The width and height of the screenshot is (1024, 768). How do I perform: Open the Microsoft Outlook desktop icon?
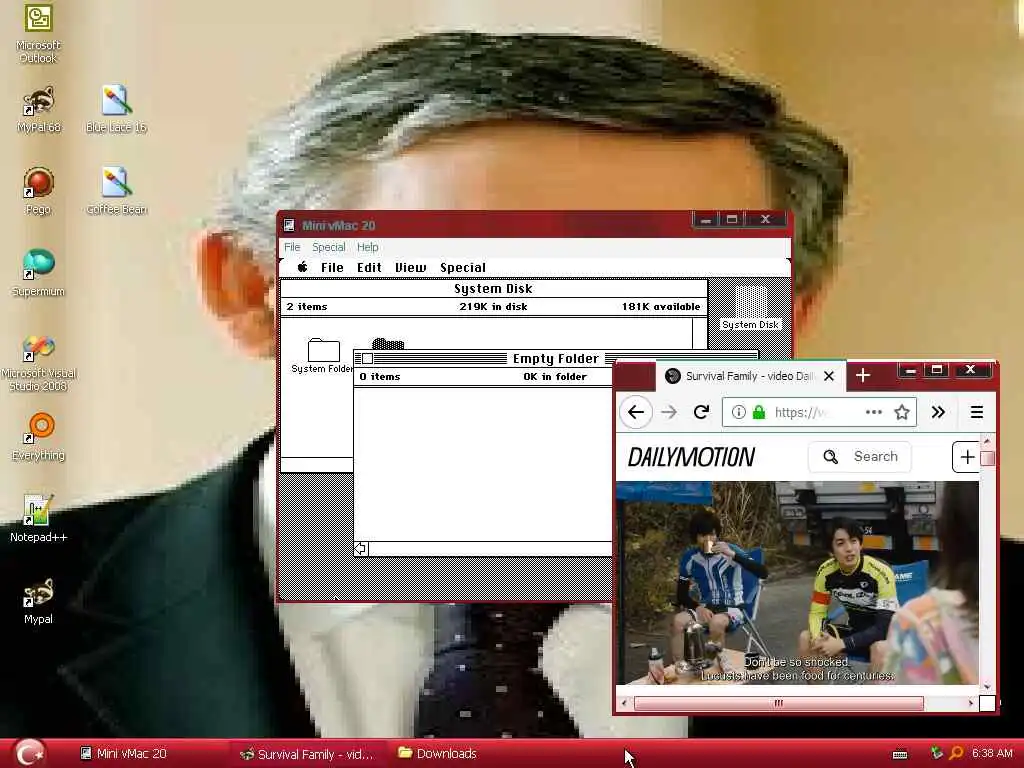pos(38,33)
